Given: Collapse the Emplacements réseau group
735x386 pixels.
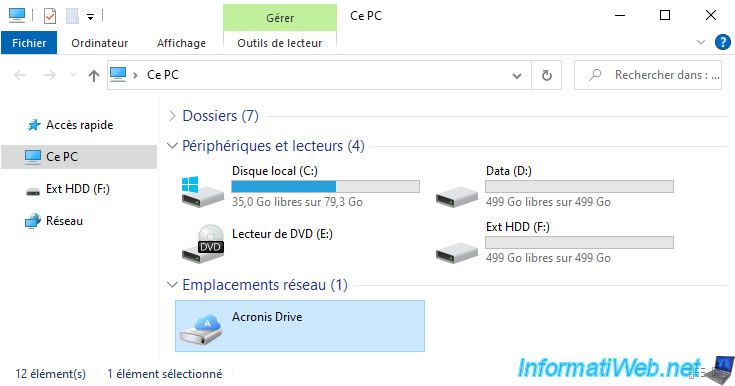Looking at the screenshot, I should click(172, 285).
